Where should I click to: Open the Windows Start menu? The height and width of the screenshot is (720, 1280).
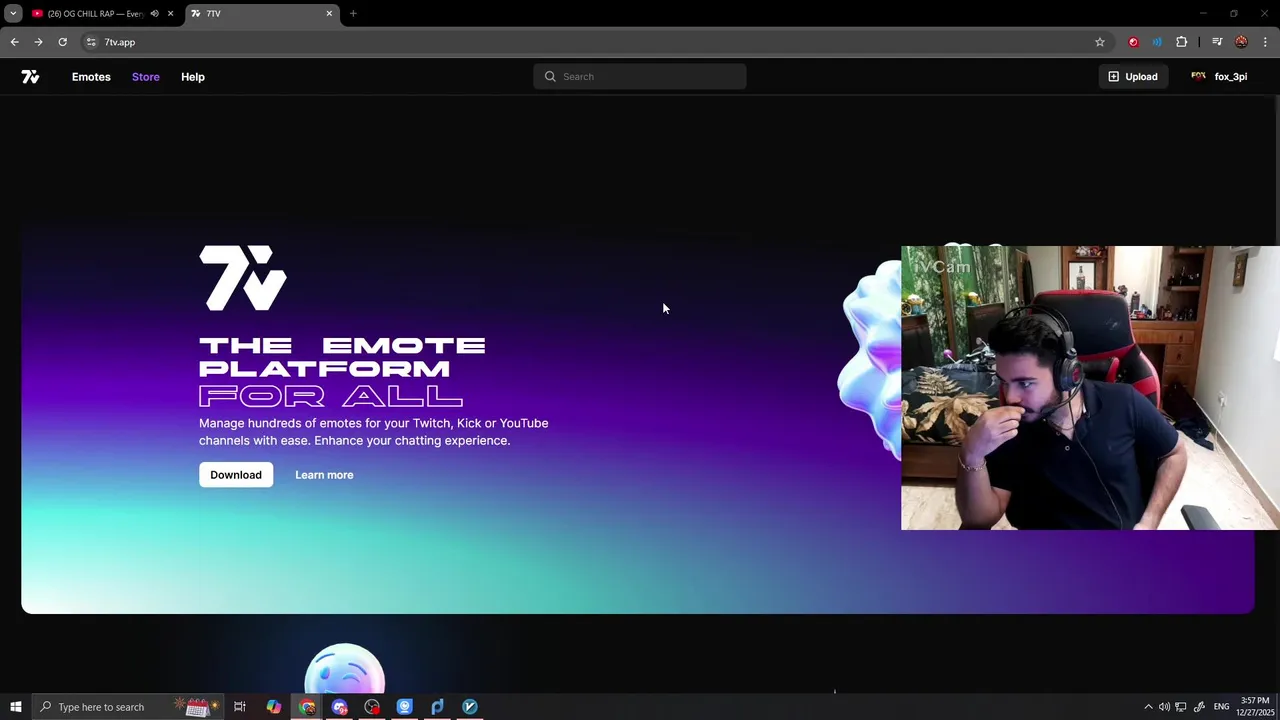coord(15,707)
